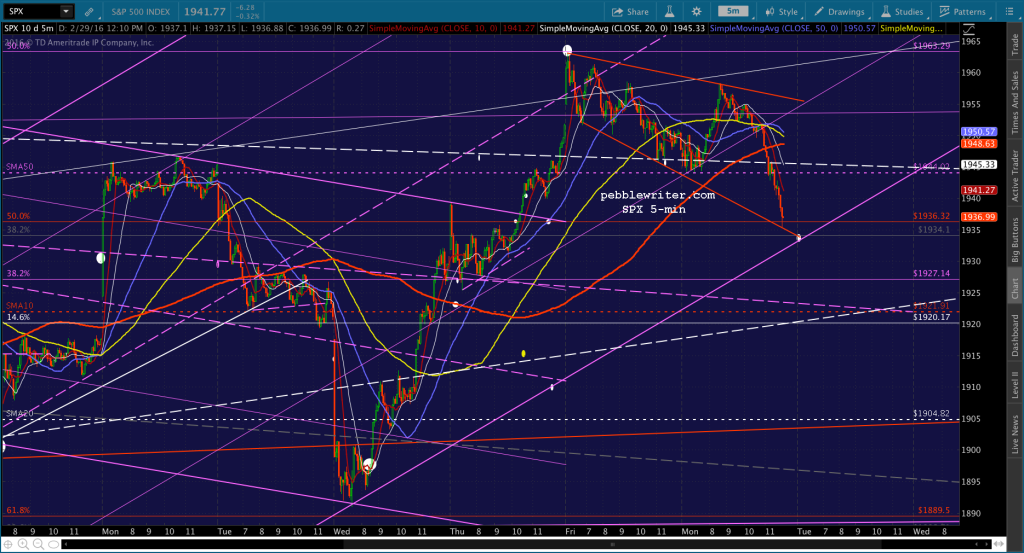Click the yellow dot marker on the chart
The width and height of the screenshot is (1024, 553).
click(x=524, y=354)
